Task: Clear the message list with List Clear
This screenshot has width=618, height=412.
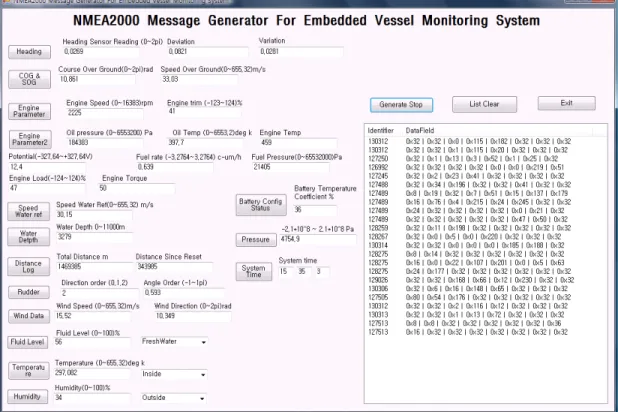Action: coord(484,104)
